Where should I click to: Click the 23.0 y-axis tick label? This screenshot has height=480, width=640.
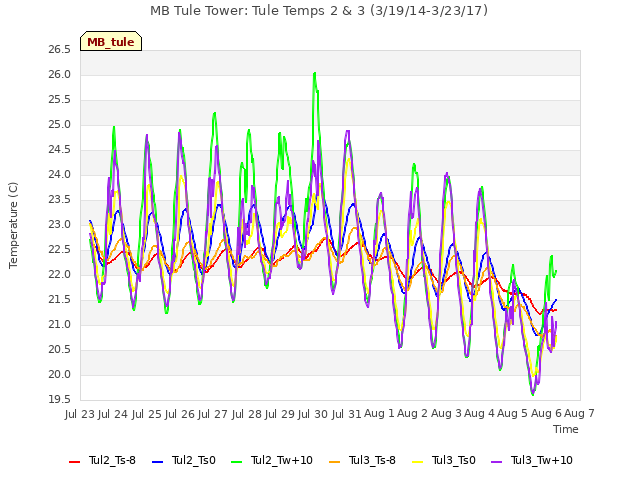[60, 225]
